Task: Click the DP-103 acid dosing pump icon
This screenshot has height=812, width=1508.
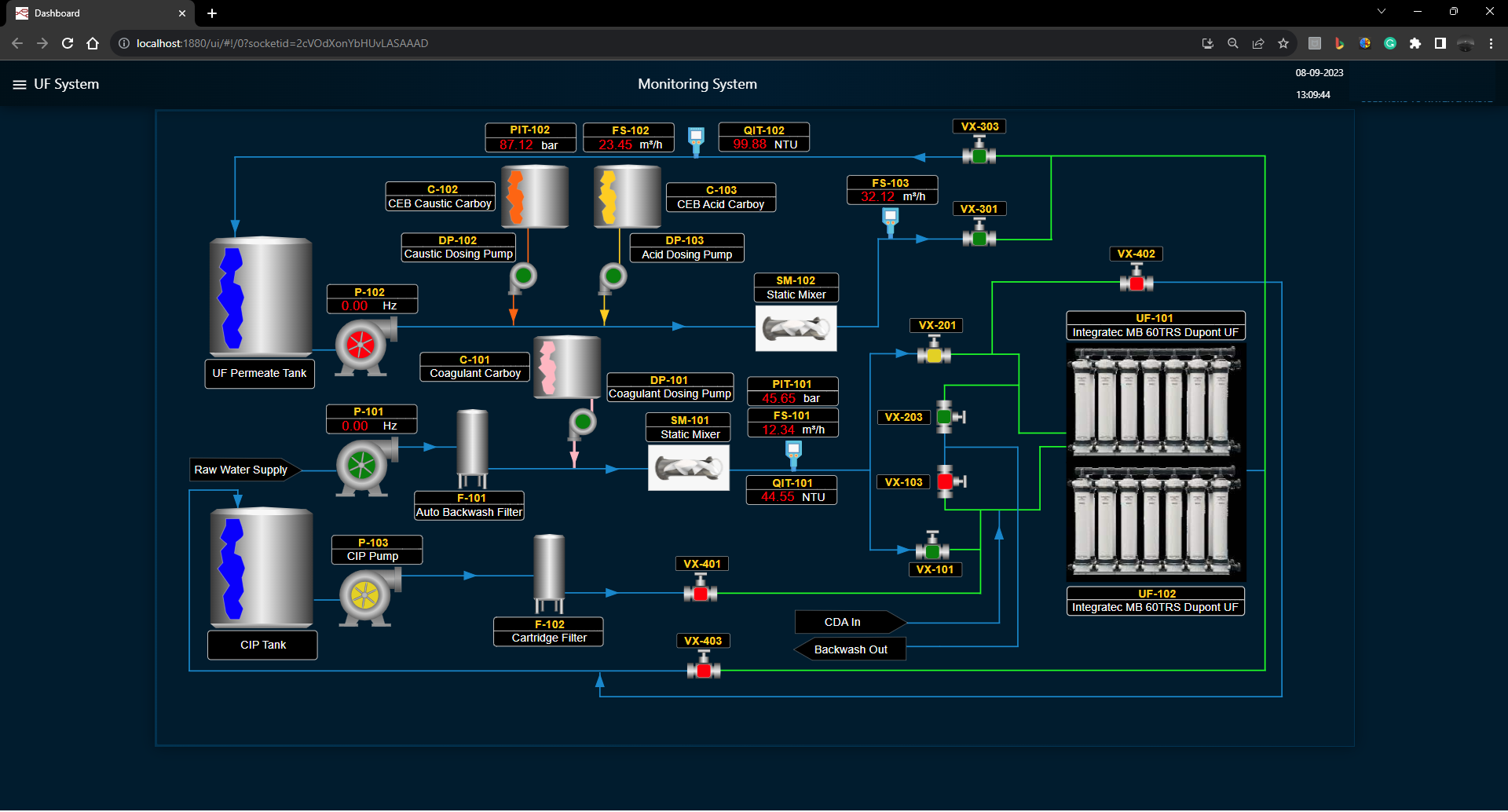Action: [613, 276]
